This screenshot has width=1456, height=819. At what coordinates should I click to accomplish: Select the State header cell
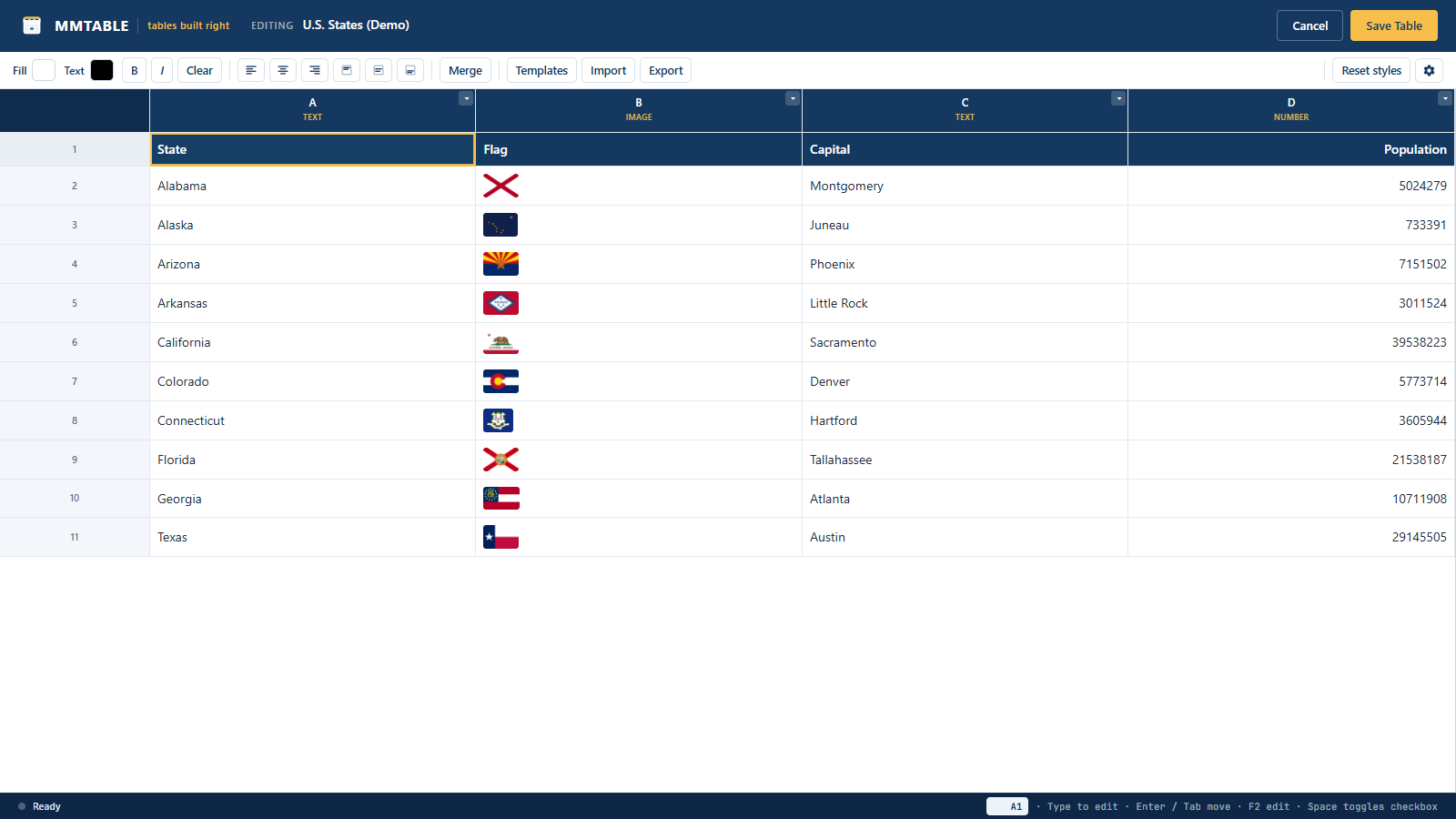pyautogui.click(x=312, y=149)
